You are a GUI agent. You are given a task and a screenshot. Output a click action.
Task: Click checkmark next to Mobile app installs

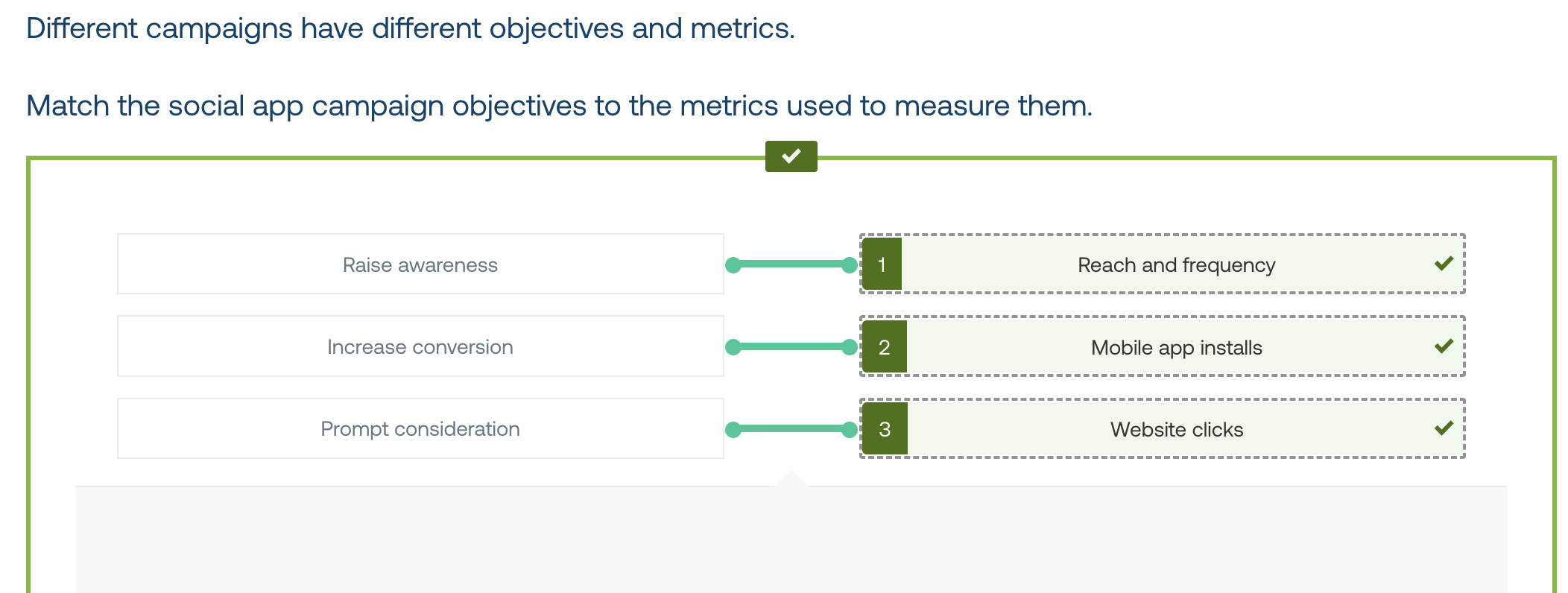[1444, 346]
